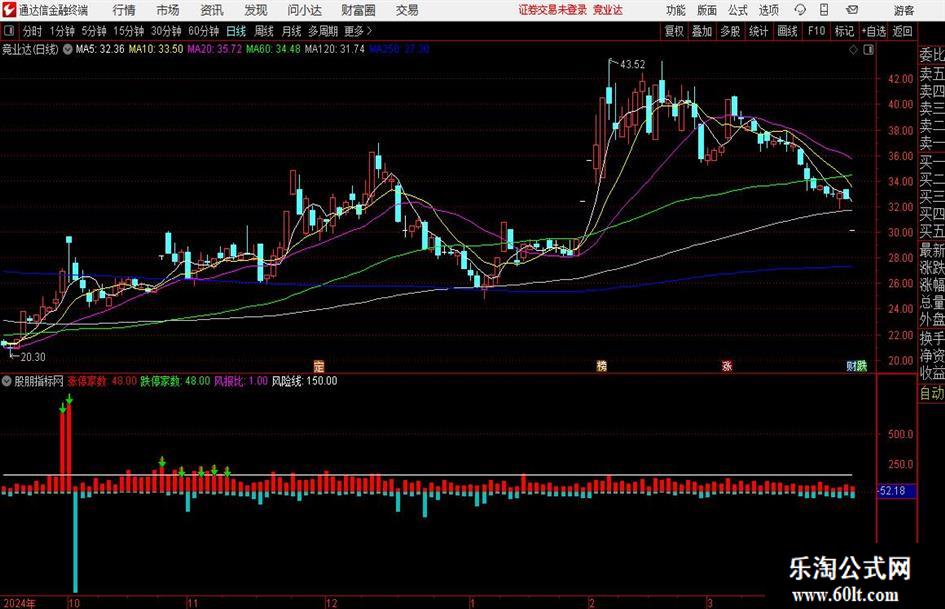Click the 多股 multi-stock button
Screen dimensions: 945x609
[730, 31]
